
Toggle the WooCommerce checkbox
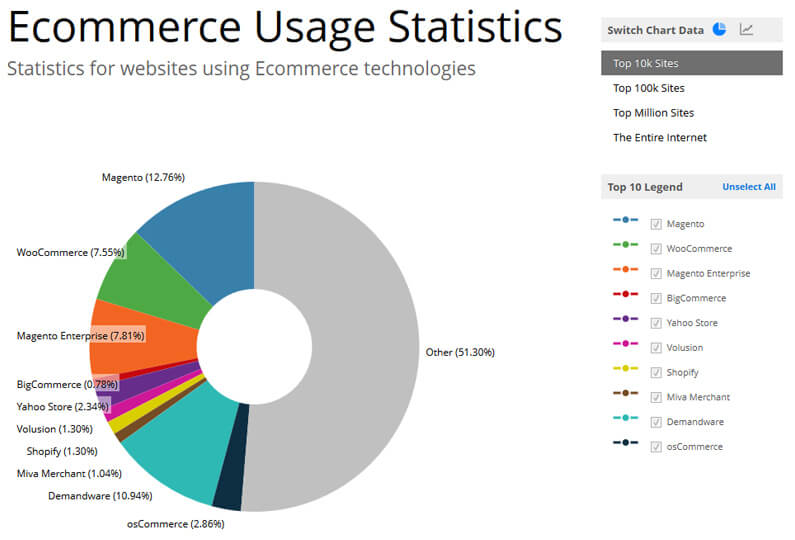656,248
